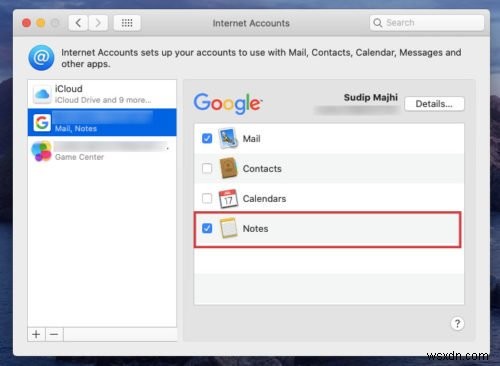This screenshot has width=500, height=366.
Task: Click the iCloud cloud icon
Action: pyautogui.click(x=42, y=94)
